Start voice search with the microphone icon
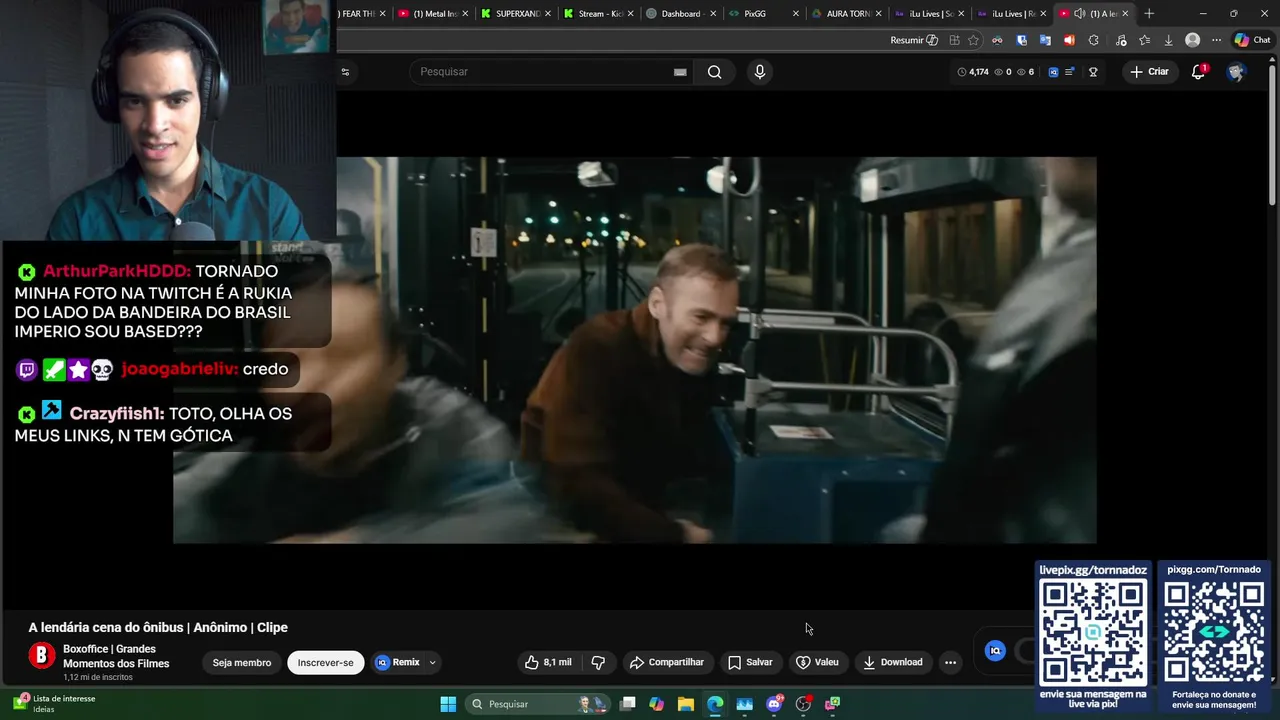1280x720 pixels. 760,72
